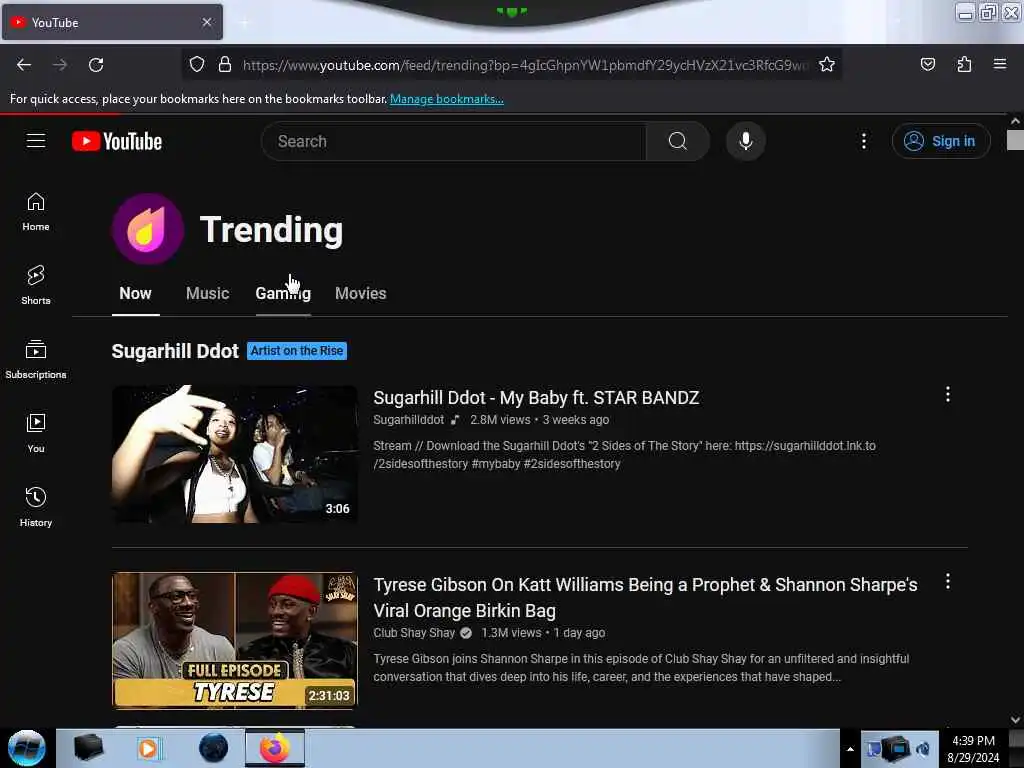The width and height of the screenshot is (1024, 768).
Task: Select the Now tab
Action: [x=135, y=293]
